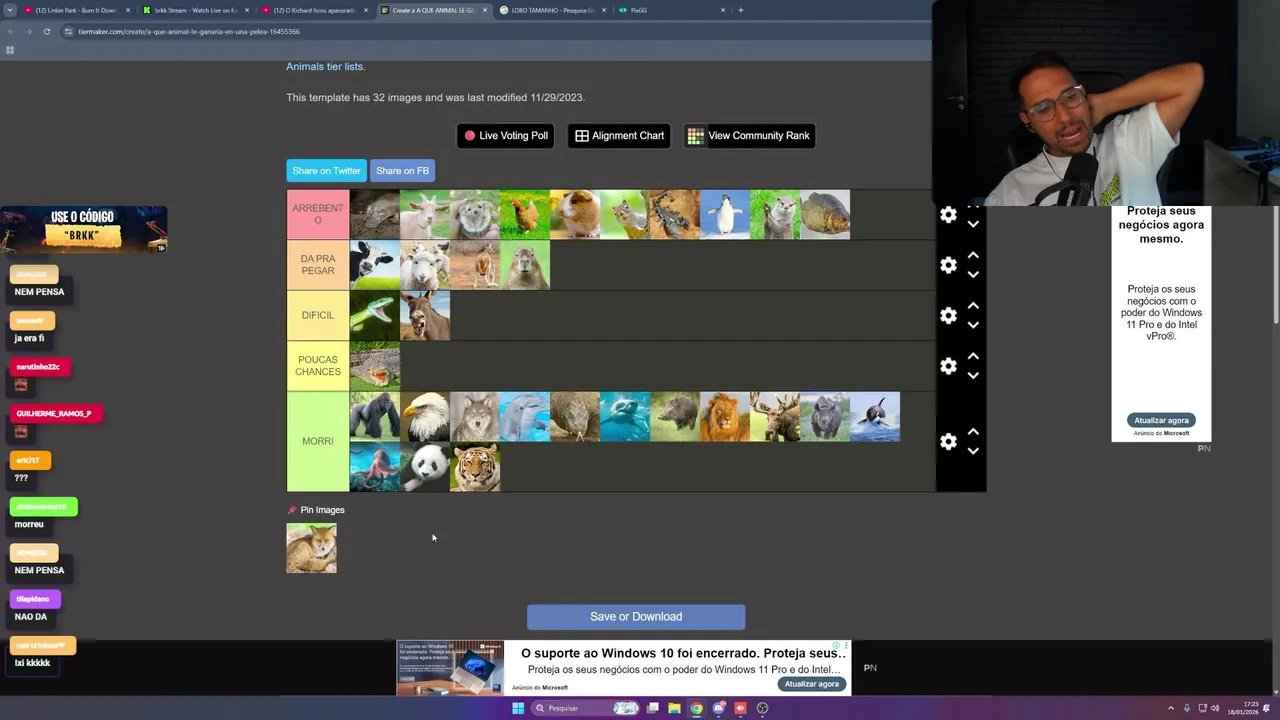
Task: Select the piranha image
Action: [x=825, y=214]
